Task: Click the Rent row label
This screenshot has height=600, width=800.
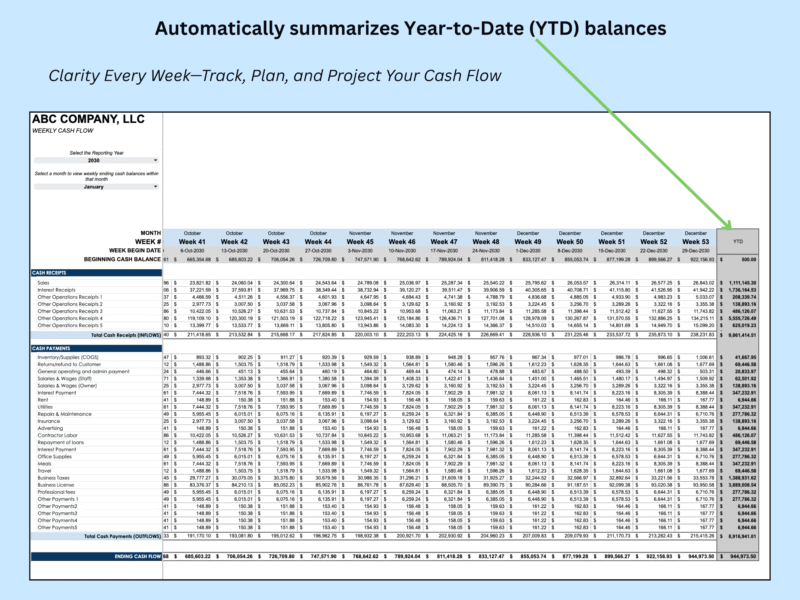Action: point(41,400)
